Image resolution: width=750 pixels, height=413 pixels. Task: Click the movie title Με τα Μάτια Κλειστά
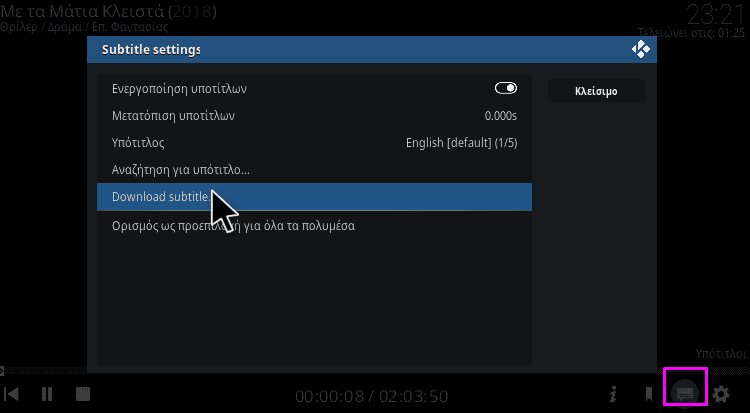pyautogui.click(x=82, y=11)
